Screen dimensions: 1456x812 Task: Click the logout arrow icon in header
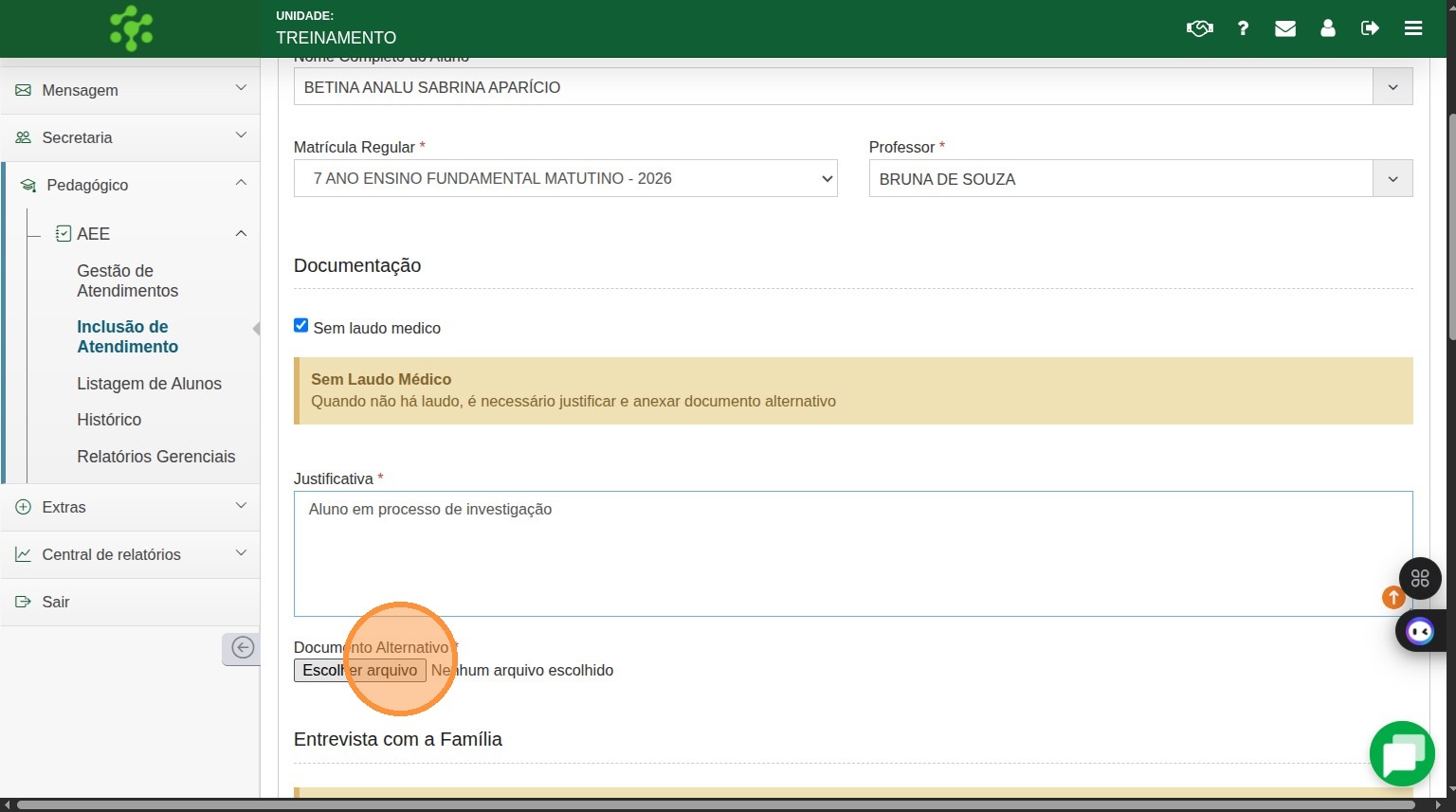[1370, 28]
